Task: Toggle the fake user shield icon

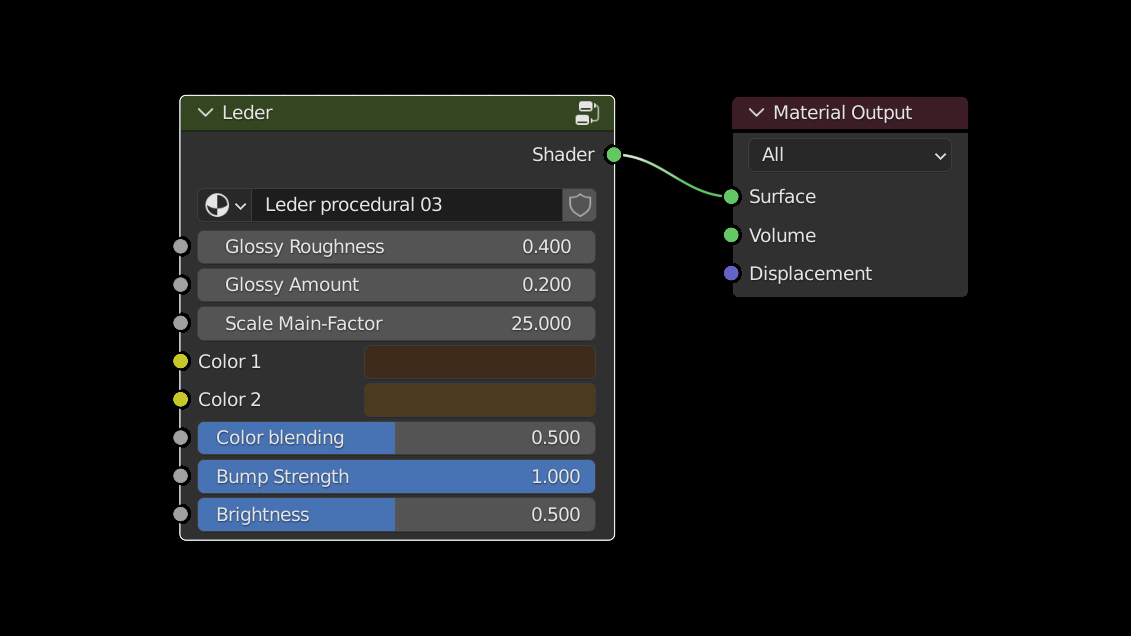Action: pos(580,205)
